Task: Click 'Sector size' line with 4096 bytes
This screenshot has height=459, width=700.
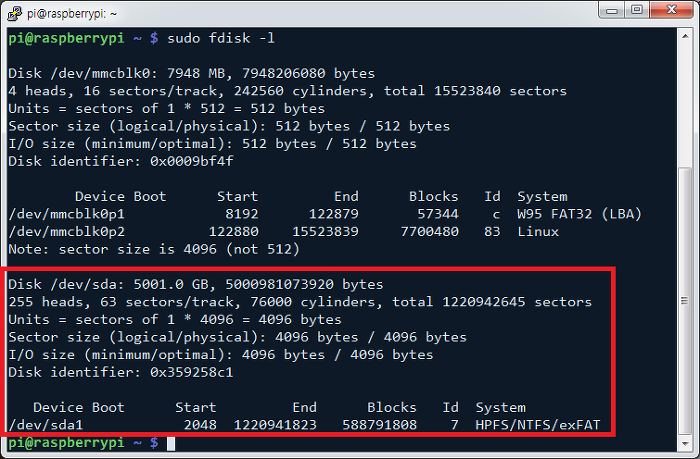Action: [x=237, y=337]
